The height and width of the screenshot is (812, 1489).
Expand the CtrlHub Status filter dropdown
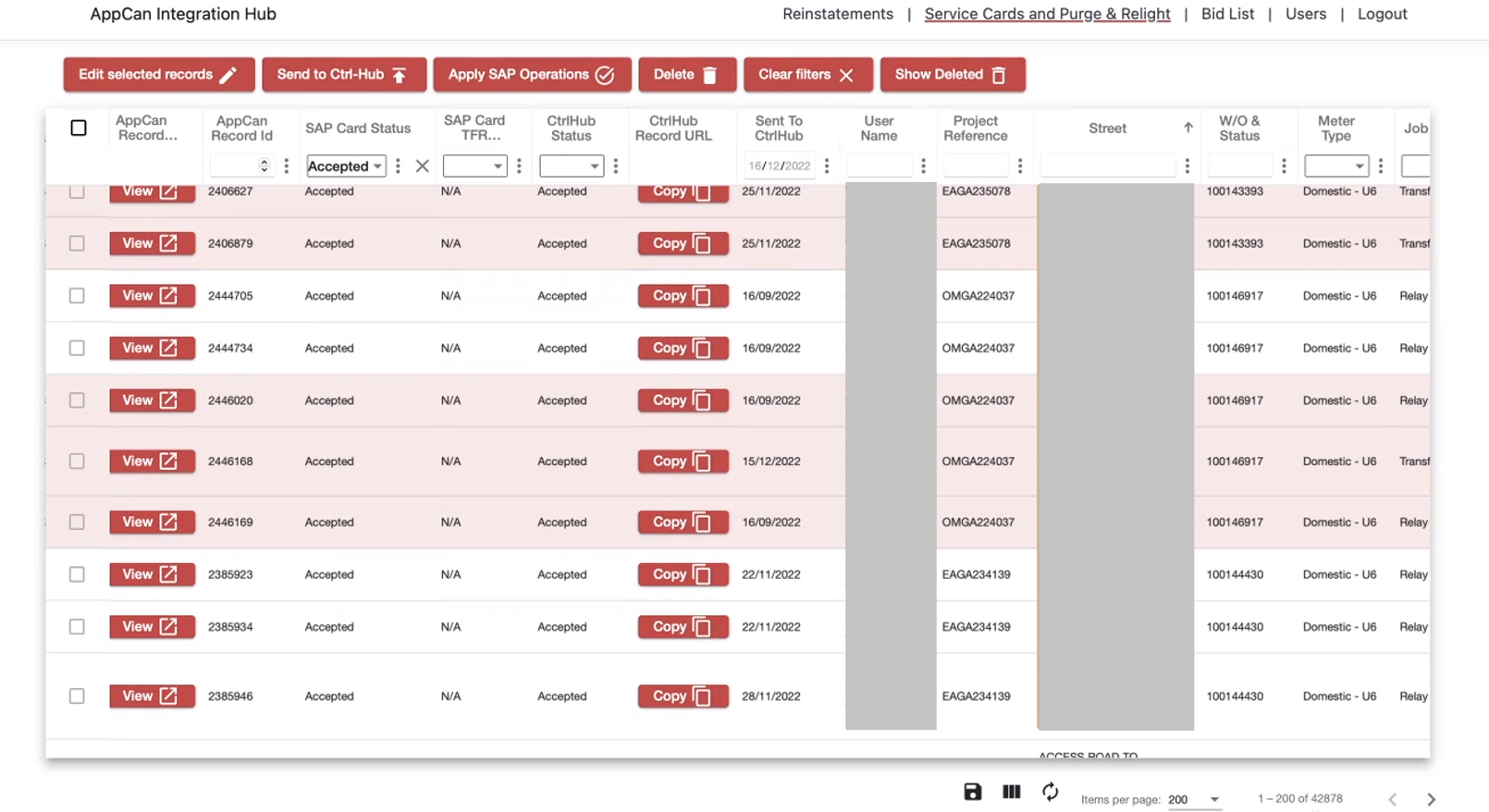pos(571,166)
